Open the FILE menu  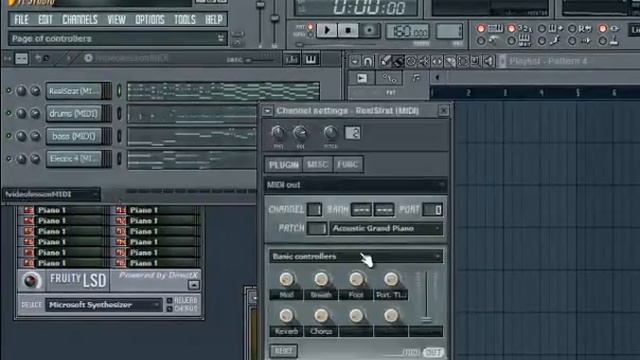point(21,19)
